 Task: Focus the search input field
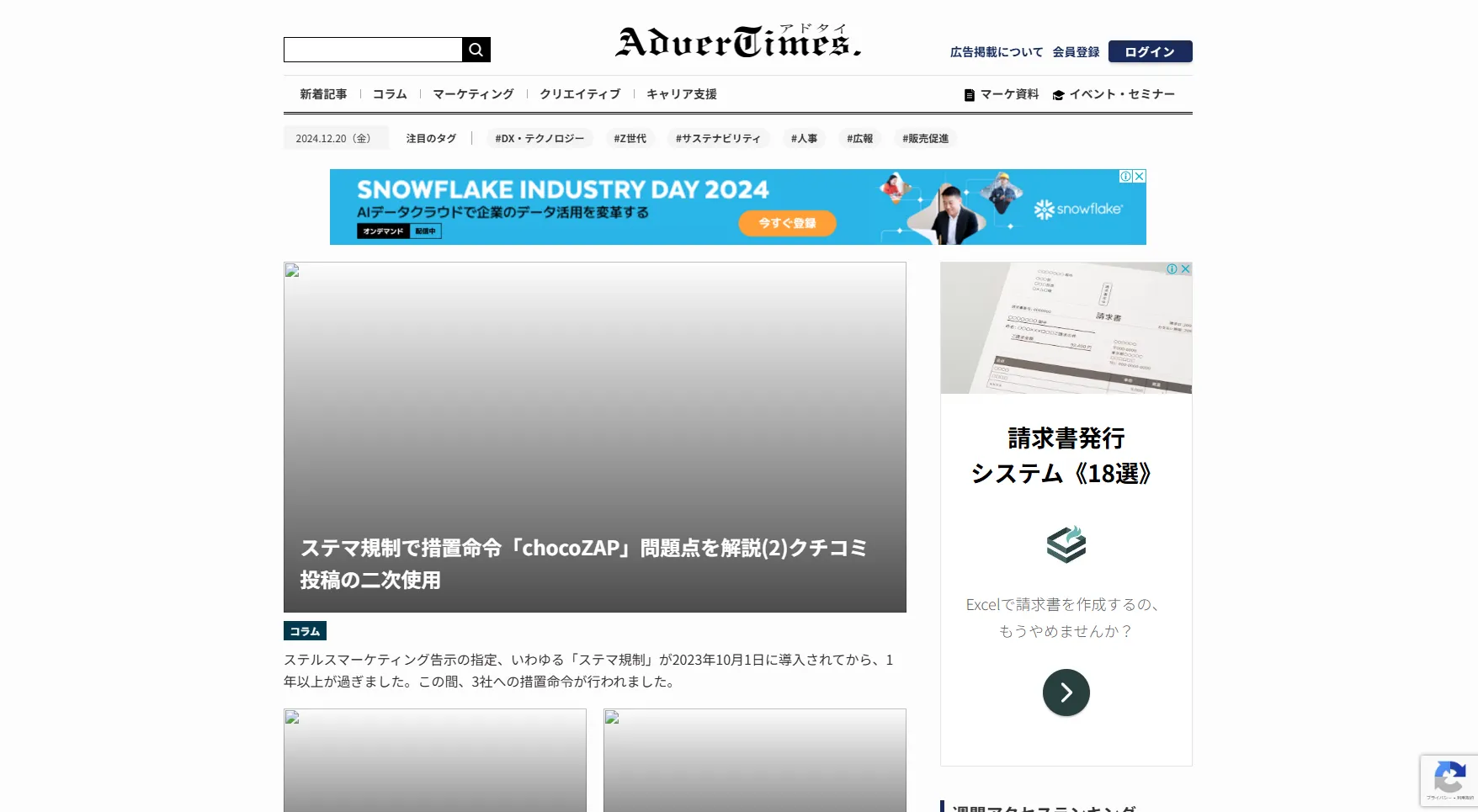point(373,50)
